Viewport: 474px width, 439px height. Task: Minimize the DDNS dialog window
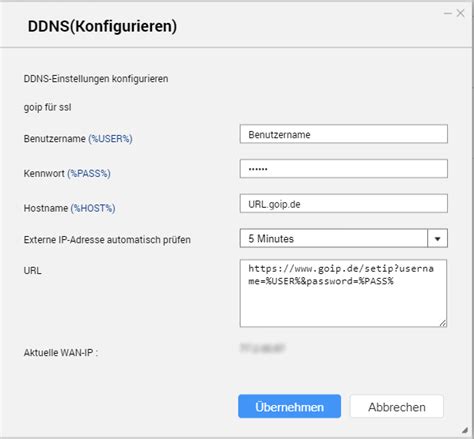[x=448, y=13]
